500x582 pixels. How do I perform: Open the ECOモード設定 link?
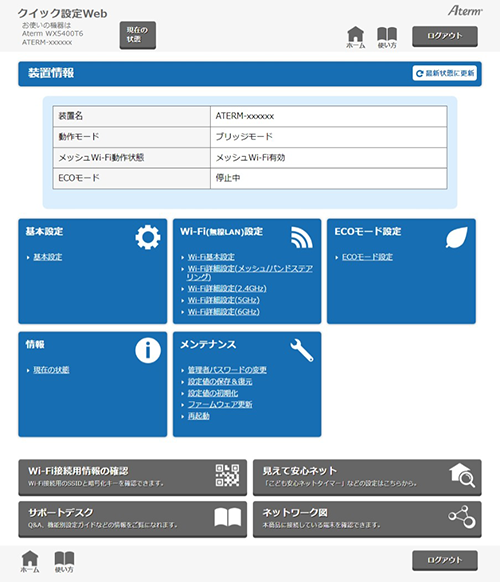367,257
